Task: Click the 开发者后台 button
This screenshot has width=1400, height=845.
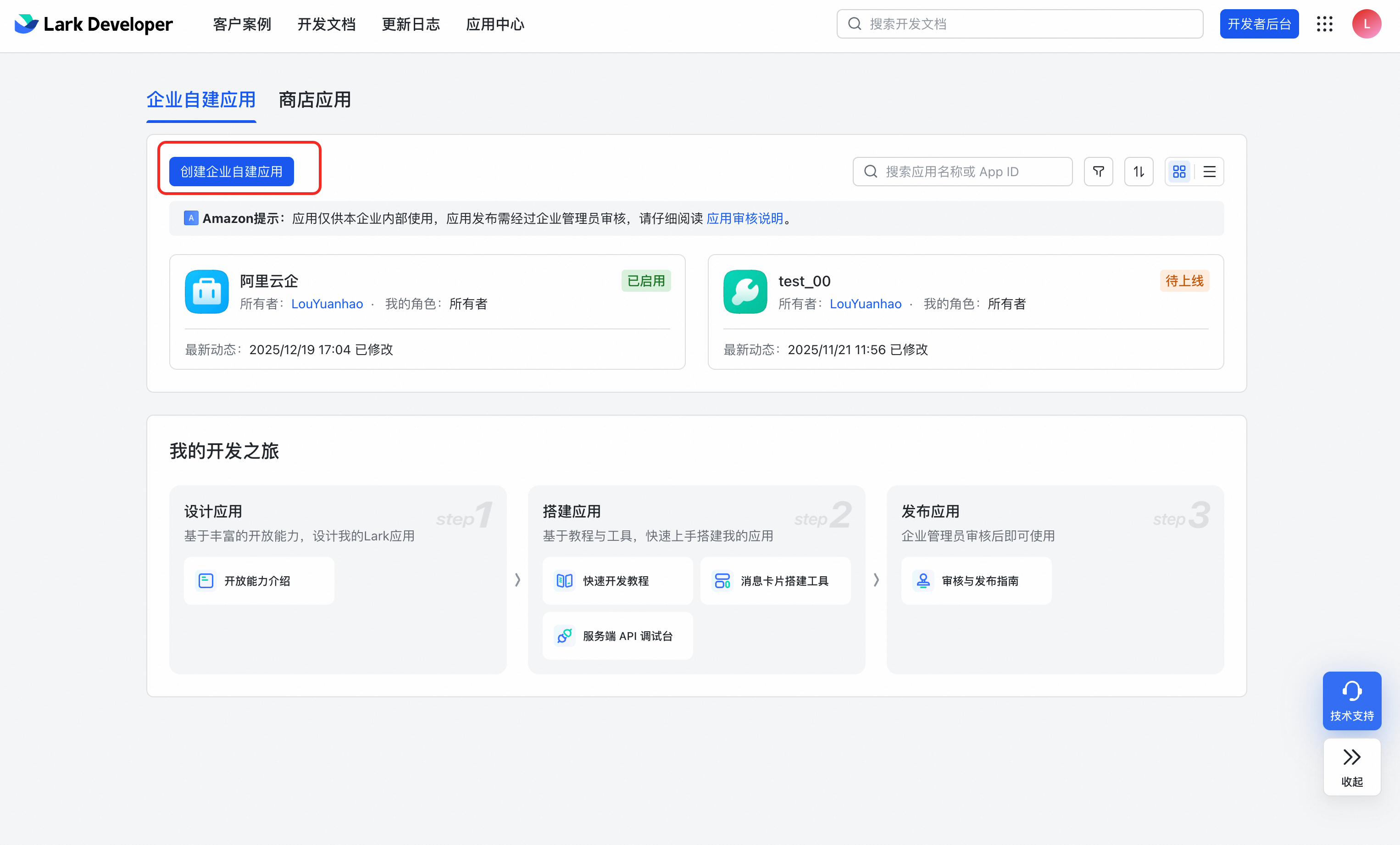Action: coord(1259,24)
